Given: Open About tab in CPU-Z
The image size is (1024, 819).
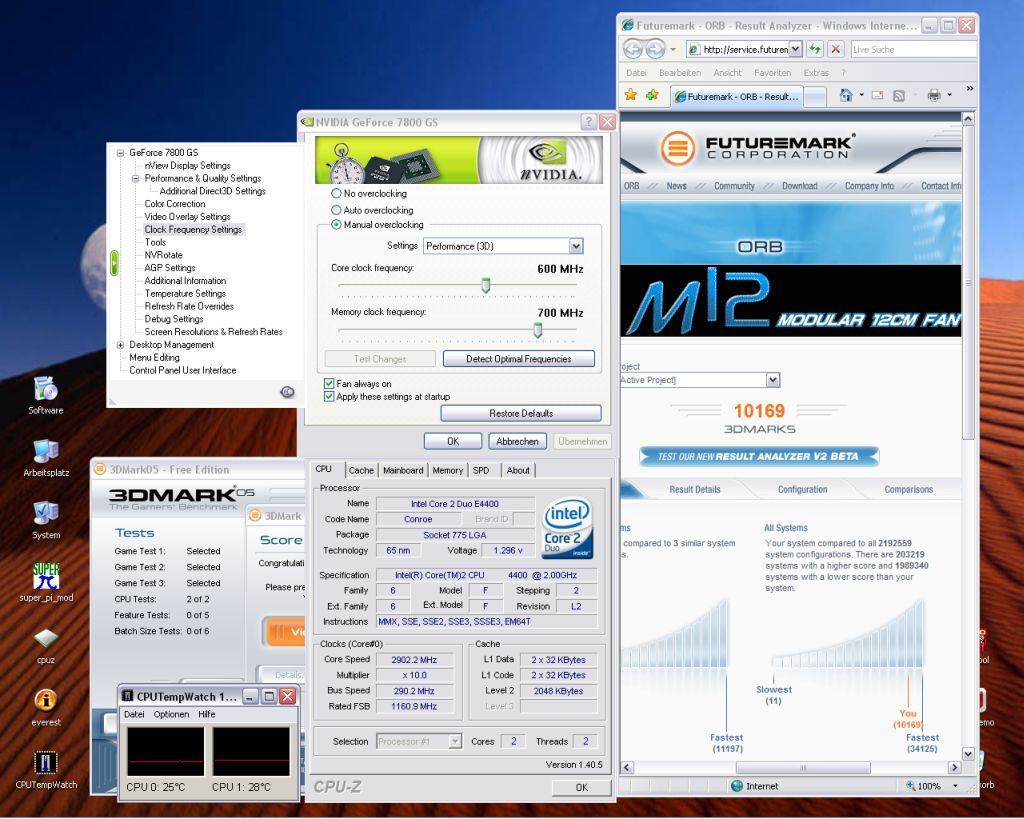Looking at the screenshot, I should coord(519,470).
